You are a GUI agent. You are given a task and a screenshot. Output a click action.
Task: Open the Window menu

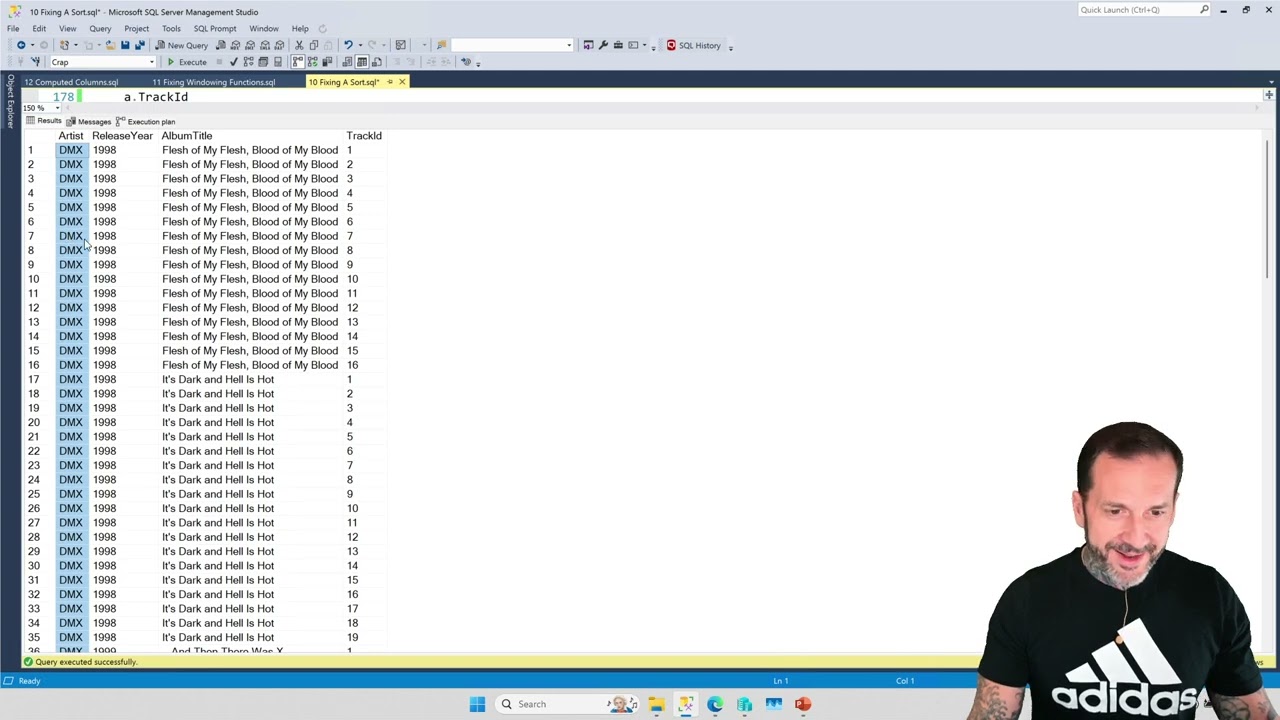(x=264, y=28)
